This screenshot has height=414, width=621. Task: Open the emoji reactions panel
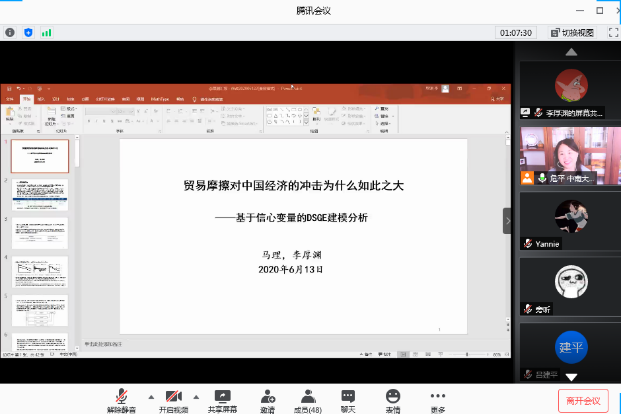[393, 399]
